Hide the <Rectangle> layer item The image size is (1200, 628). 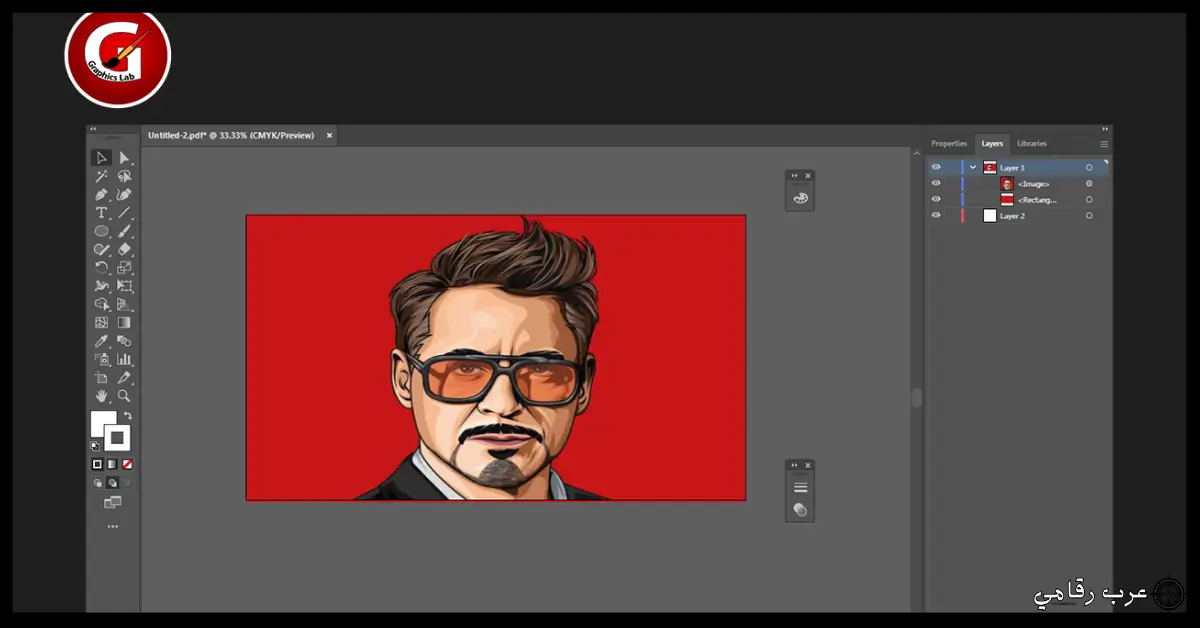tap(936, 199)
